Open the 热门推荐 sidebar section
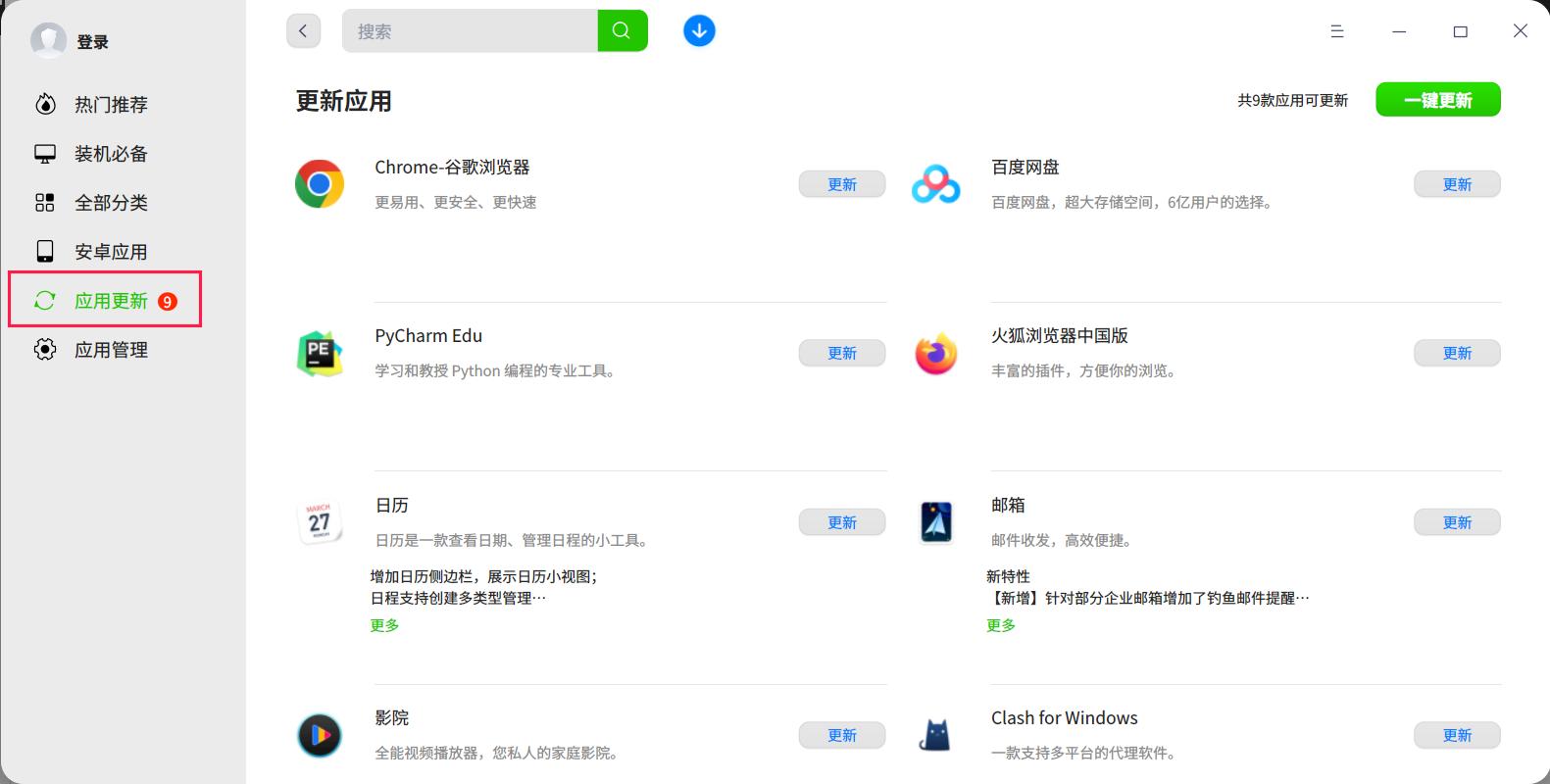 coord(108,104)
